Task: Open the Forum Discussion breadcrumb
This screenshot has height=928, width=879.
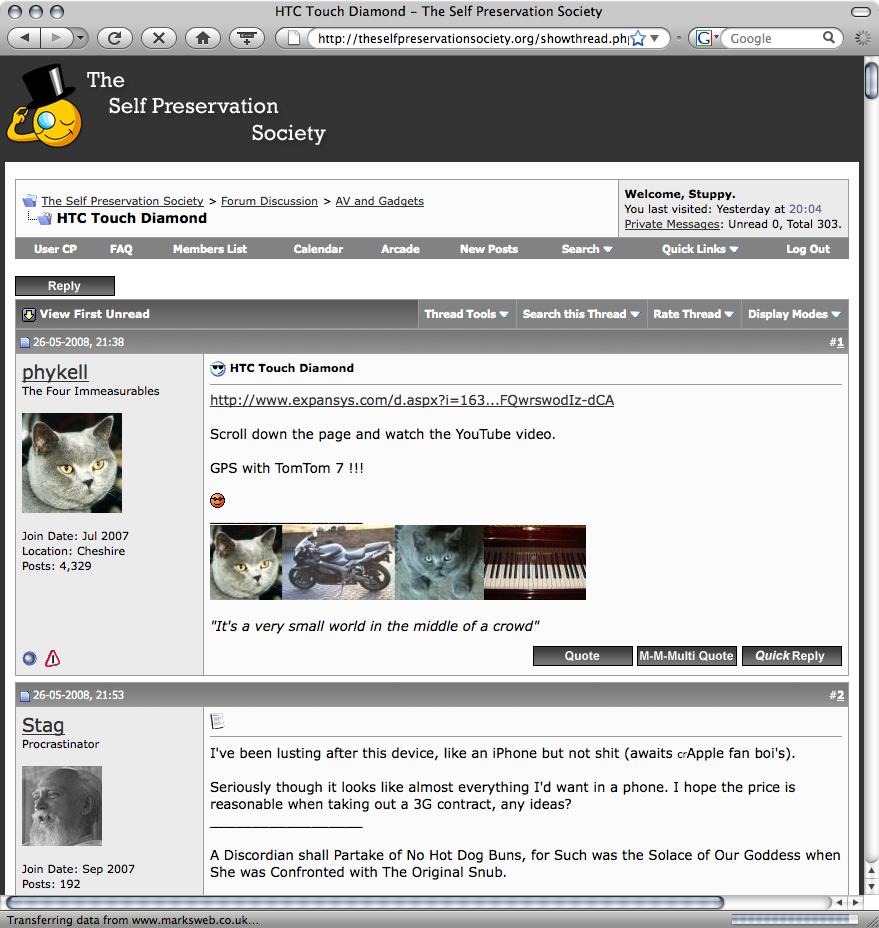Action: coord(269,201)
